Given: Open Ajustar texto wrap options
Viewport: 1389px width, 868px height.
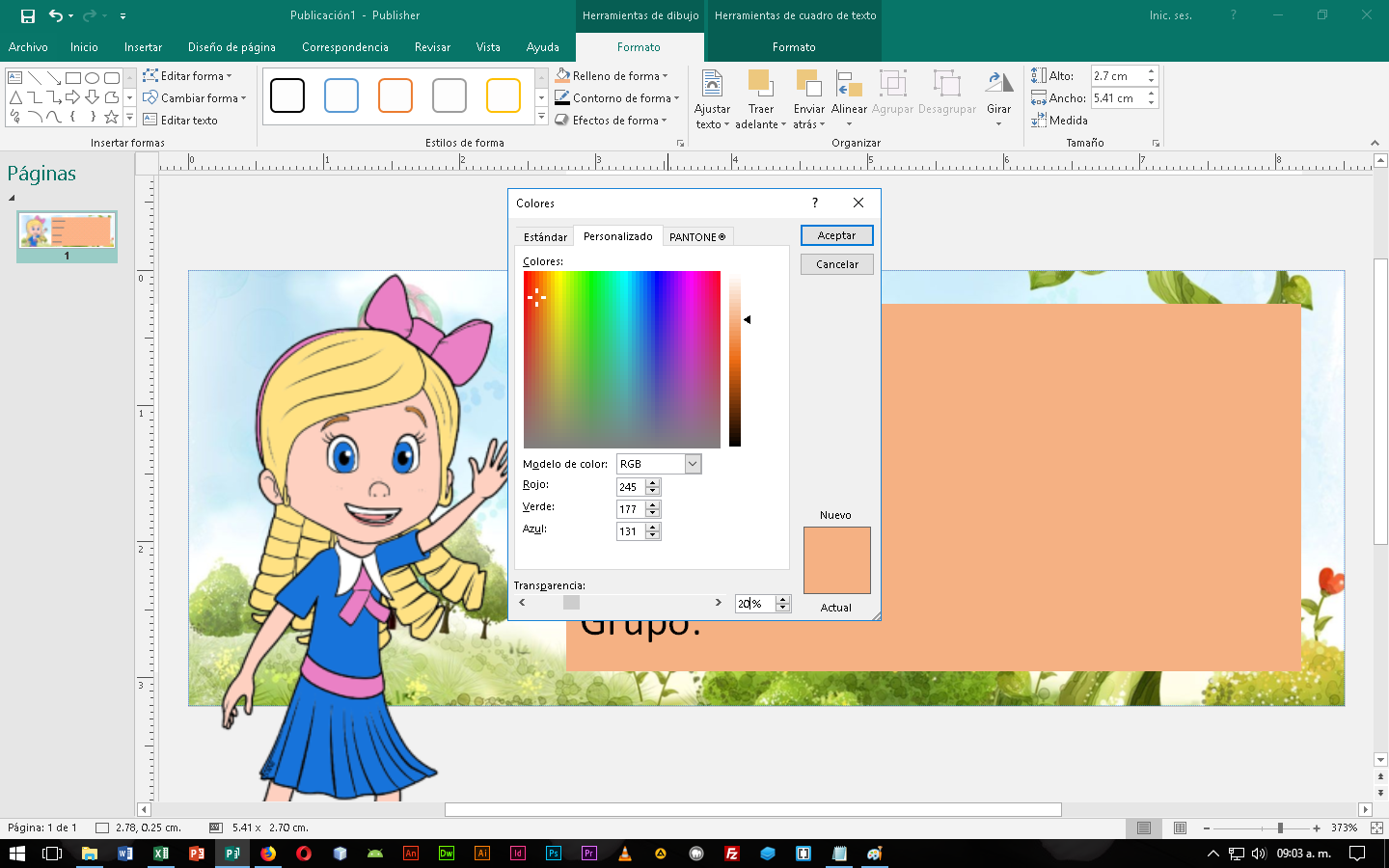Looking at the screenshot, I should click(x=712, y=100).
